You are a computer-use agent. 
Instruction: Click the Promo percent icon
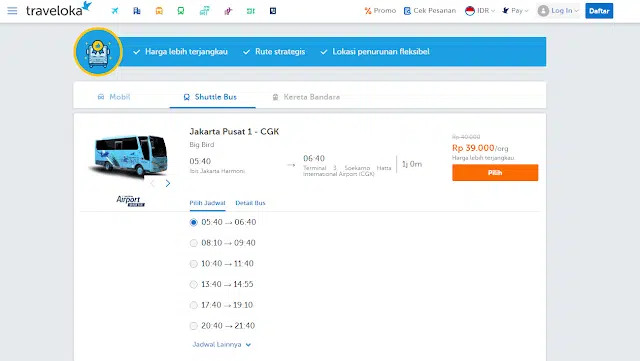click(x=368, y=11)
